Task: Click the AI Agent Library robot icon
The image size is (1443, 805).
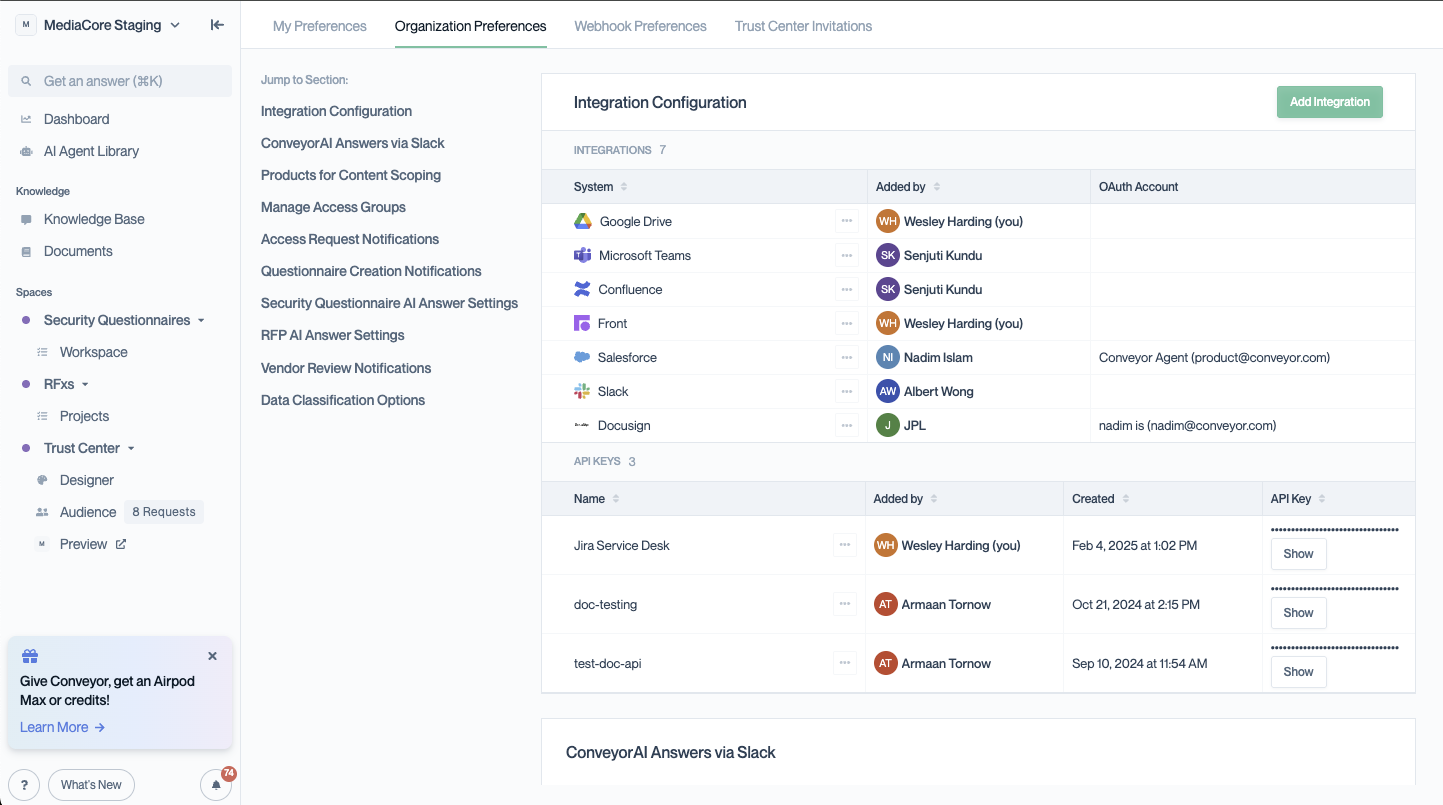Action: (x=26, y=151)
